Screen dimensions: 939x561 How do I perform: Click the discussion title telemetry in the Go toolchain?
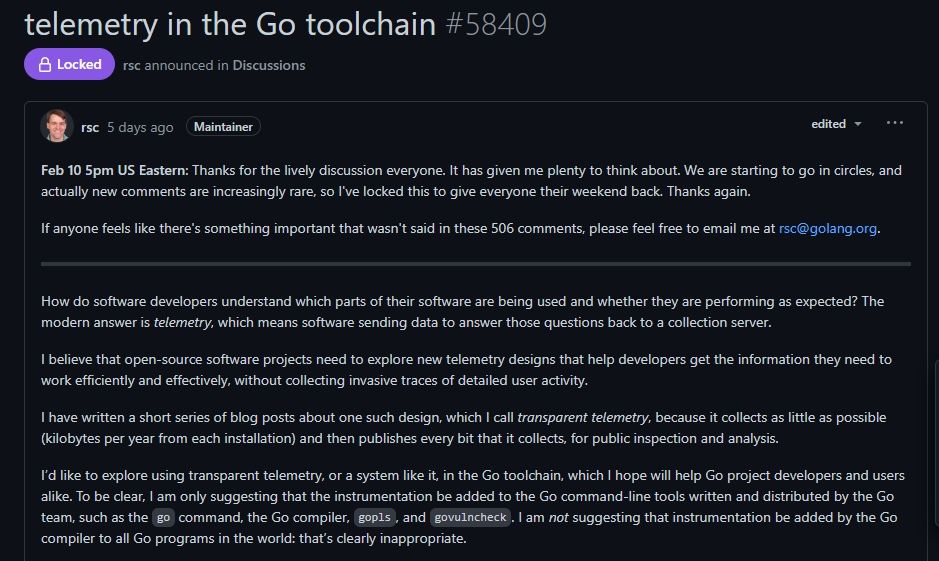click(x=230, y=23)
